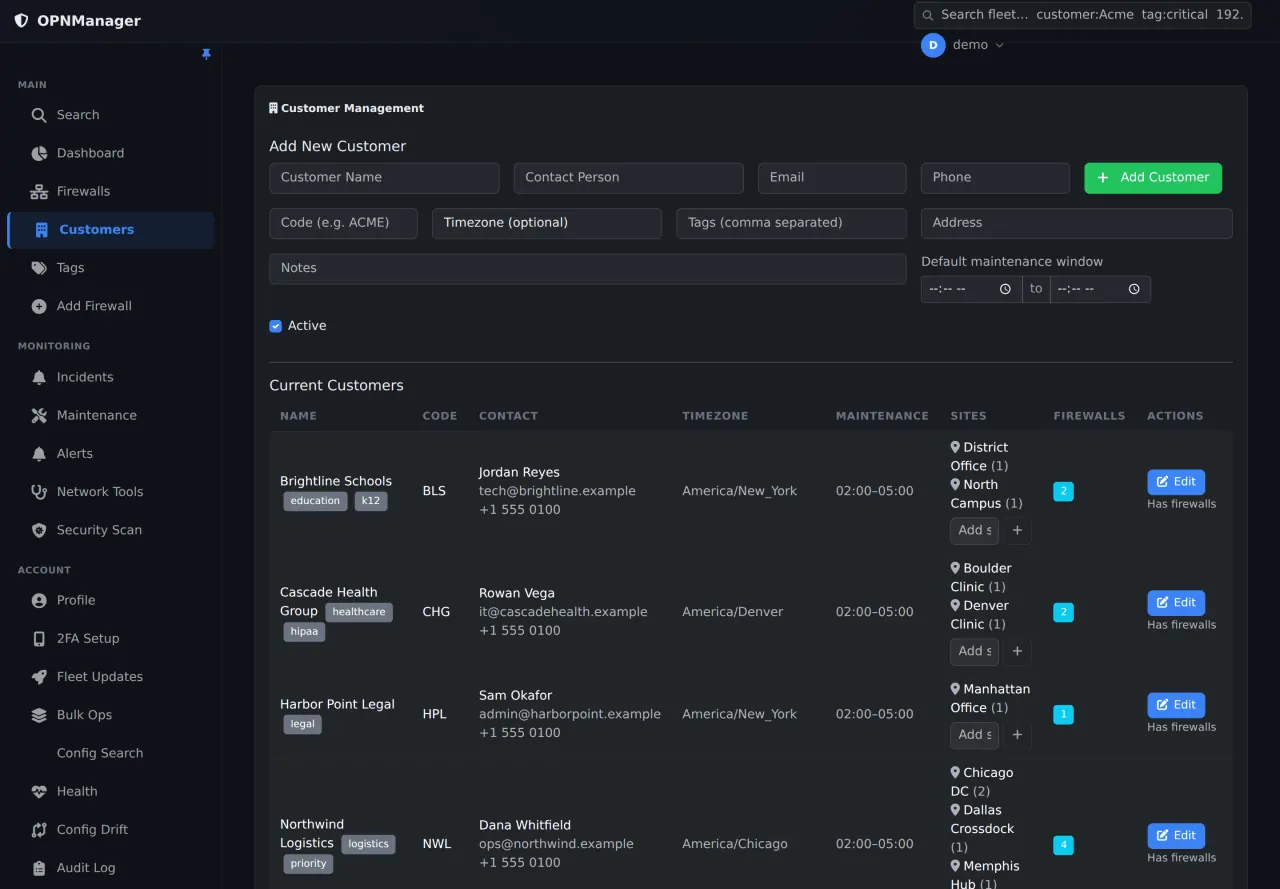Click the legal tag badge
This screenshot has width=1280, height=889.
click(302, 724)
